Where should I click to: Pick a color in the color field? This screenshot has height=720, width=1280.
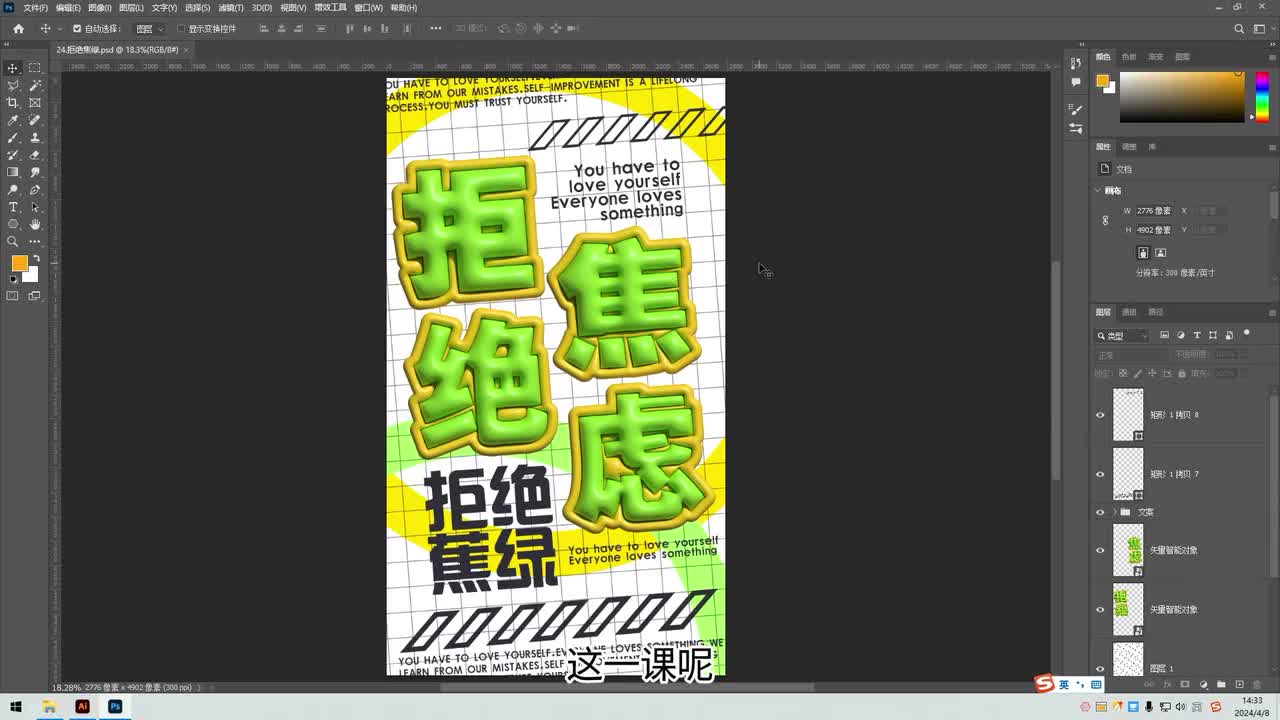point(1181,97)
